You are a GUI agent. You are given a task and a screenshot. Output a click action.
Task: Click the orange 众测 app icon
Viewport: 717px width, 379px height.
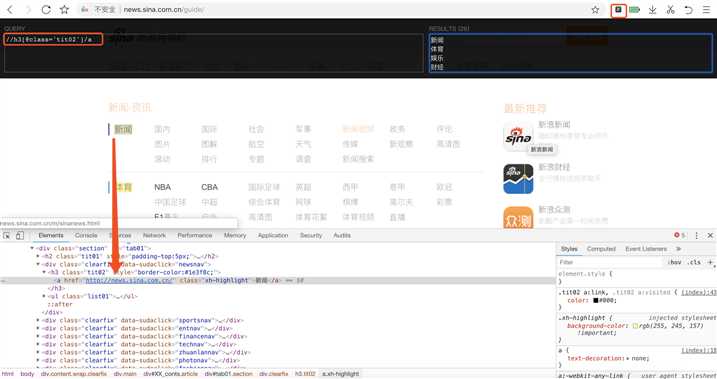(x=518, y=217)
